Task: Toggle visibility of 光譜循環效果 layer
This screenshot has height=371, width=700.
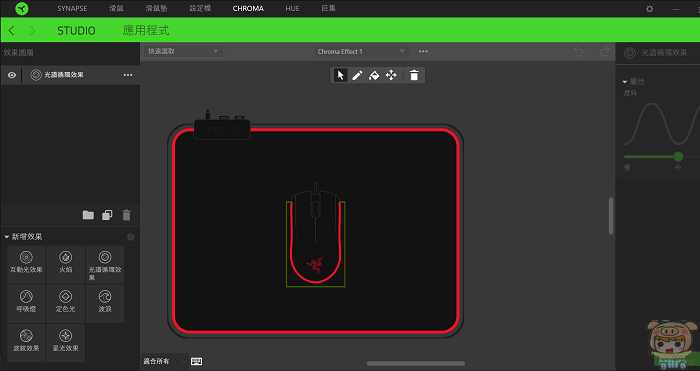Action: [x=12, y=75]
